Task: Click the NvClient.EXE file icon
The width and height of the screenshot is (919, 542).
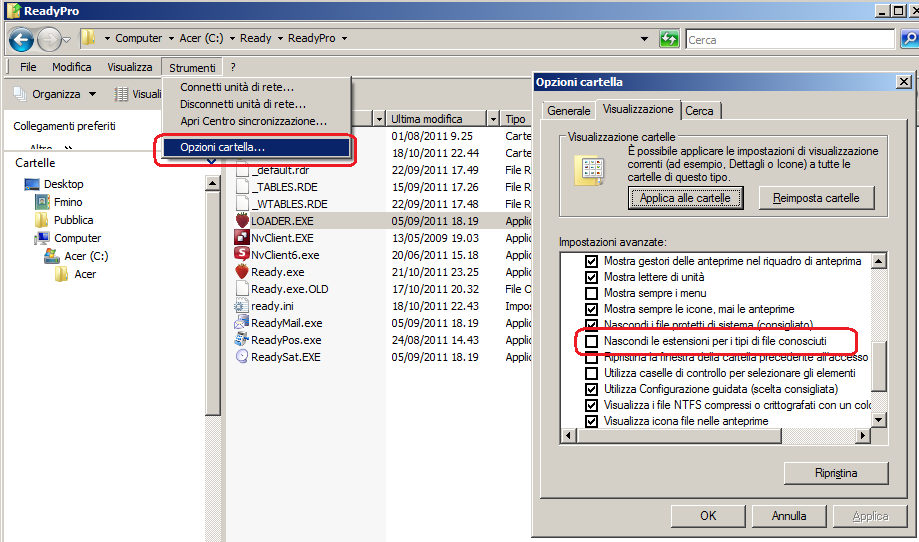Action: point(242,238)
